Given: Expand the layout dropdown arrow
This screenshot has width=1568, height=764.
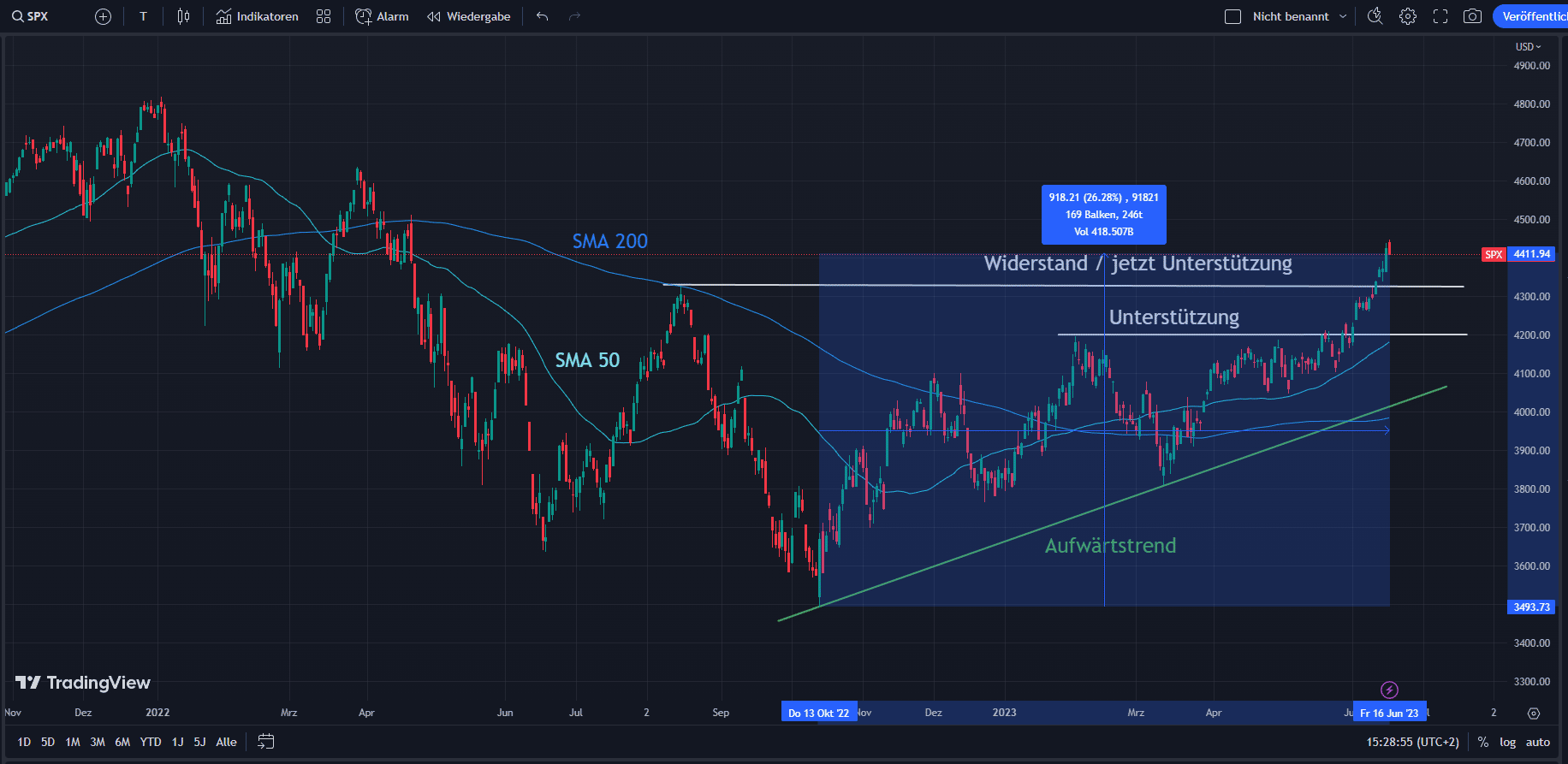Looking at the screenshot, I should [1343, 16].
